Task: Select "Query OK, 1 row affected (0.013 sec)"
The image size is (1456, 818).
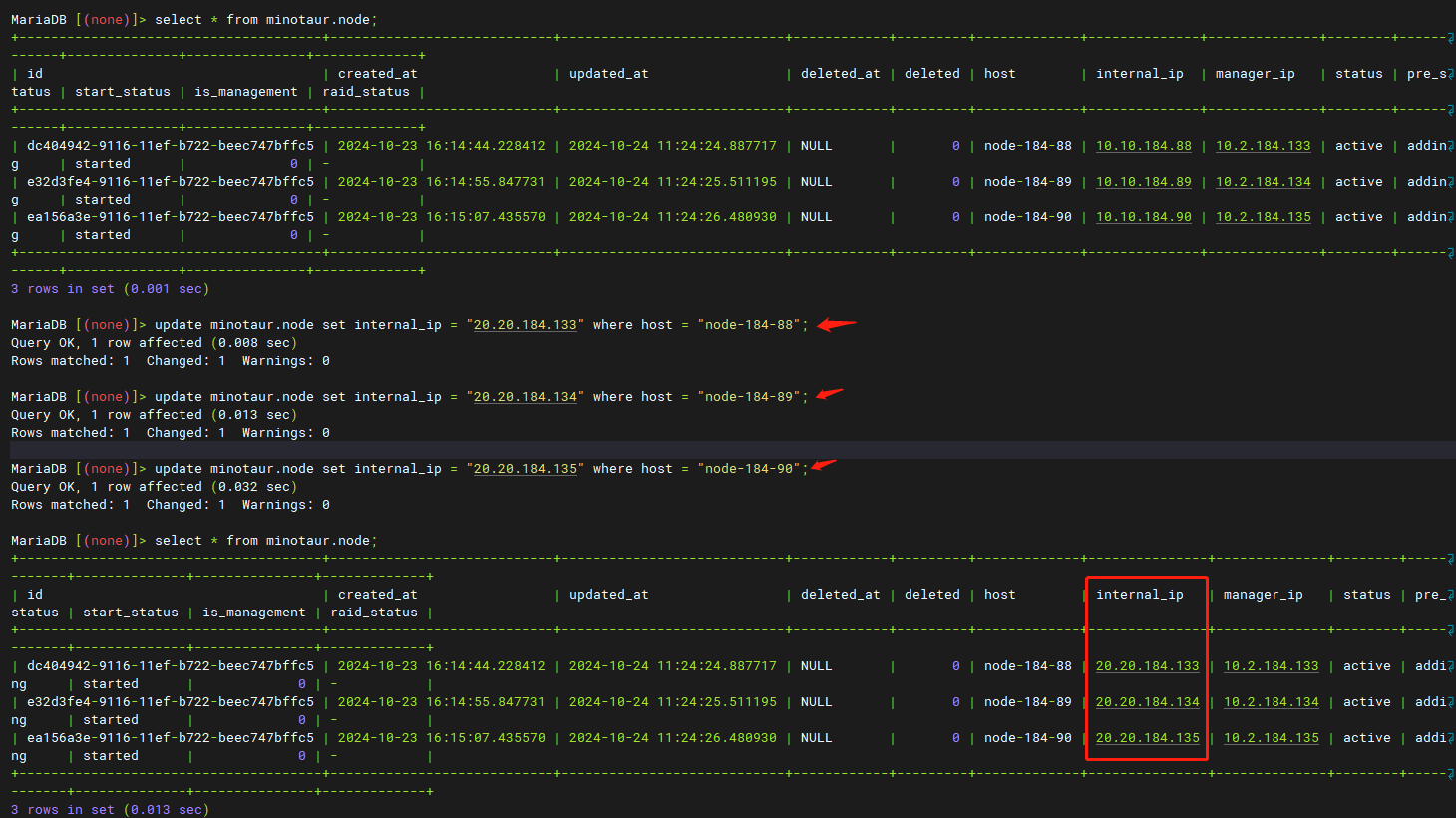Action: 154,415
